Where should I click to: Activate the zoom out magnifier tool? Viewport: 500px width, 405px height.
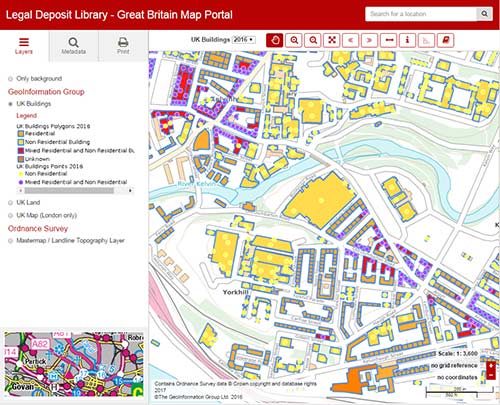click(313, 40)
